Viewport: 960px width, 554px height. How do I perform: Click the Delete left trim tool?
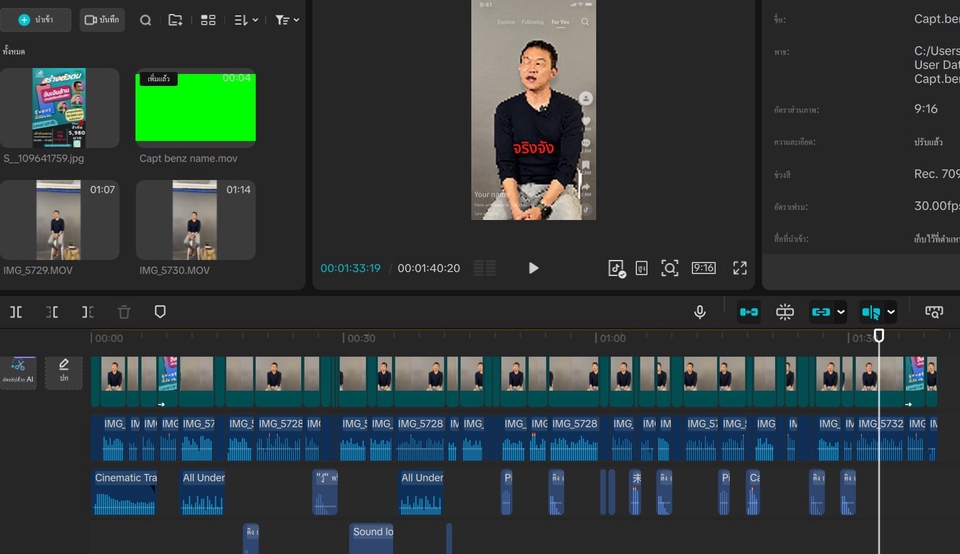(52, 312)
